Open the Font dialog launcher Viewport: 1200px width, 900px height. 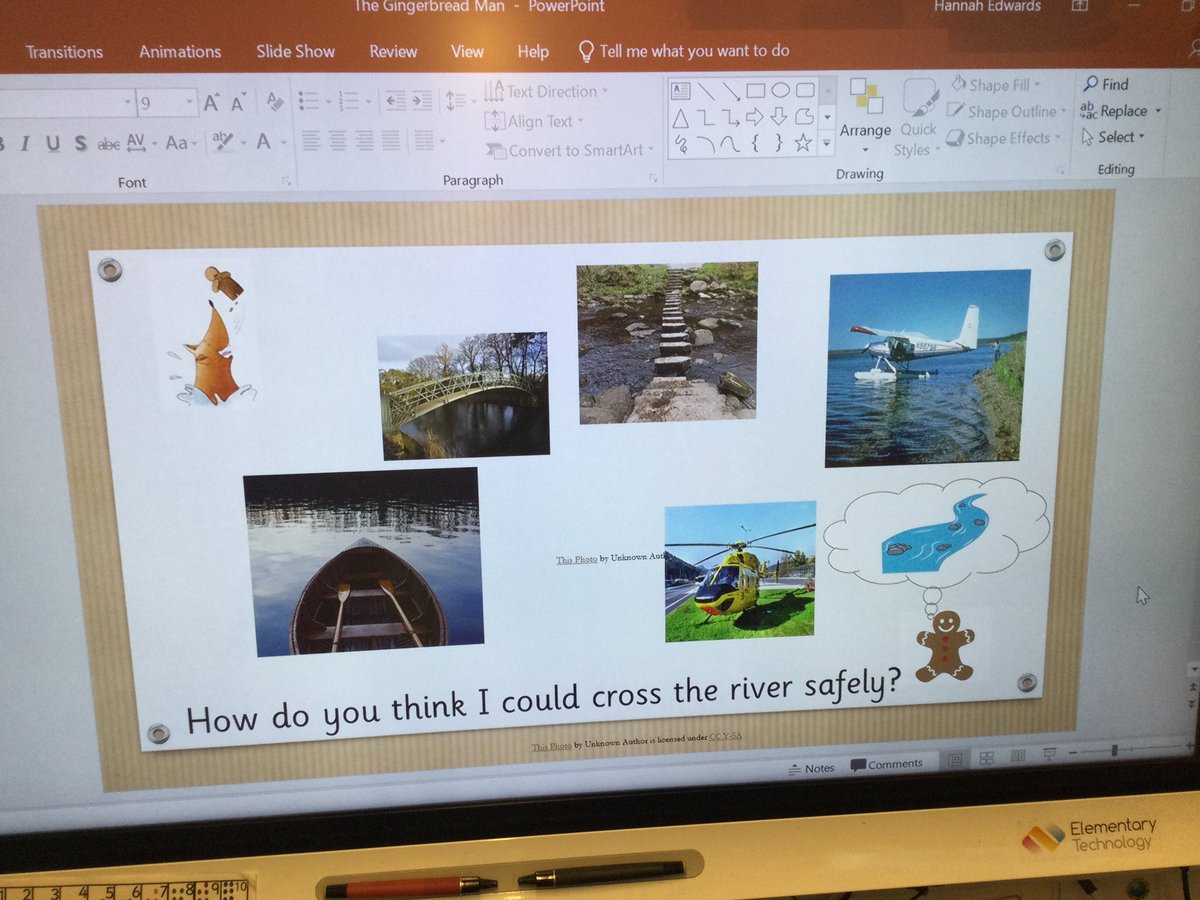point(286,182)
